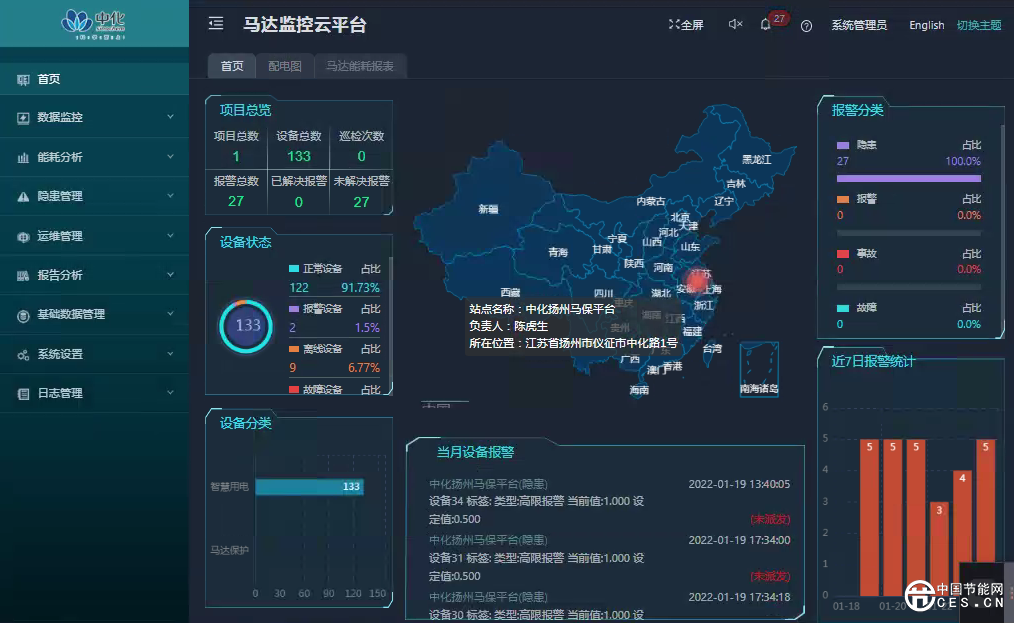Expand the 基础数据管理 menu chevron
The height and width of the screenshot is (623, 1014).
(x=171, y=314)
